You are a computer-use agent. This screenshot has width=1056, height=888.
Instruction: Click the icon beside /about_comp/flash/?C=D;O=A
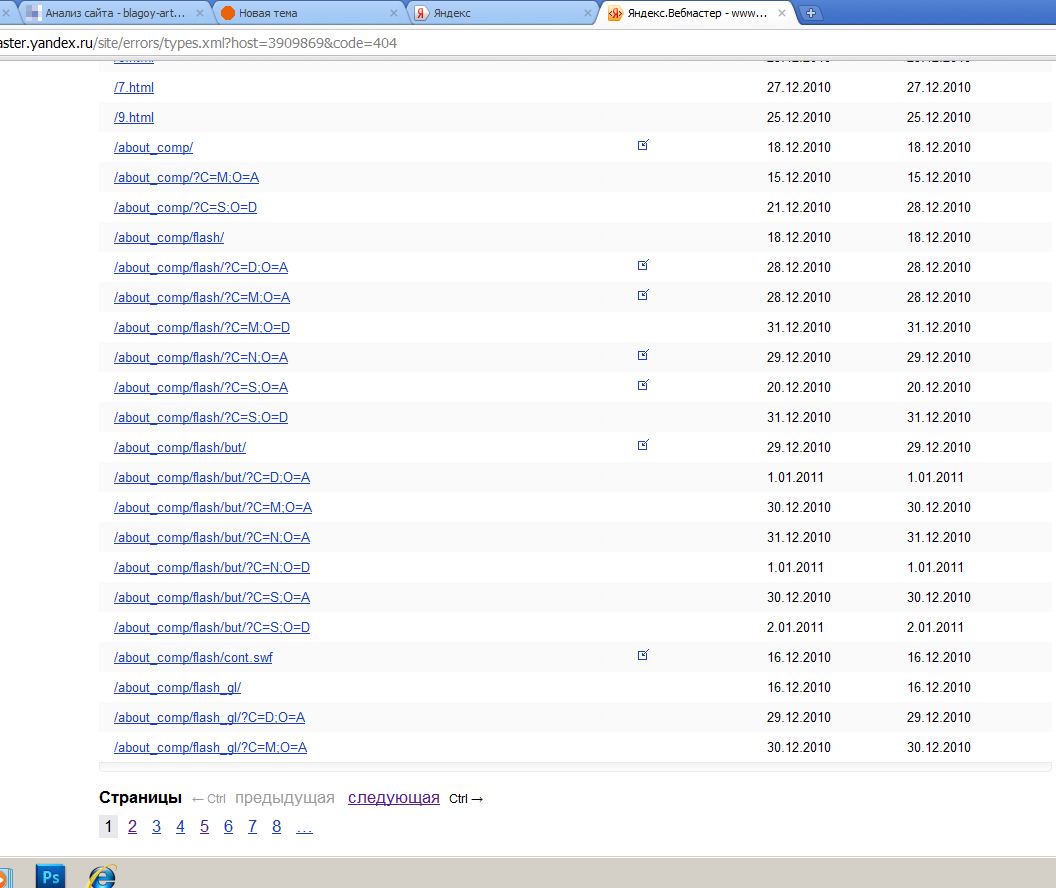(643, 266)
